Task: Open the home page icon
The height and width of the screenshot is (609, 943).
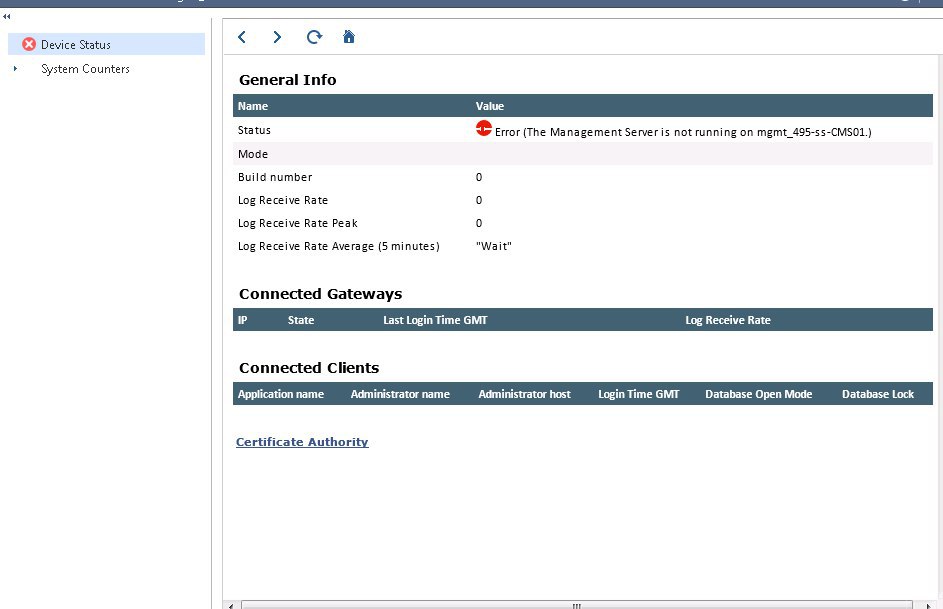Action: click(349, 37)
